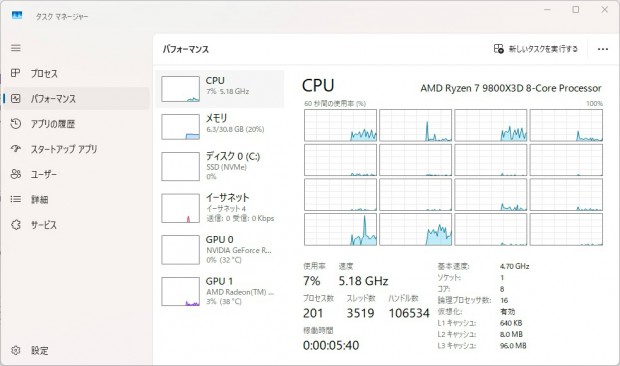
Task: Select GPU 1 AMD Radeon item
Action: [219, 291]
